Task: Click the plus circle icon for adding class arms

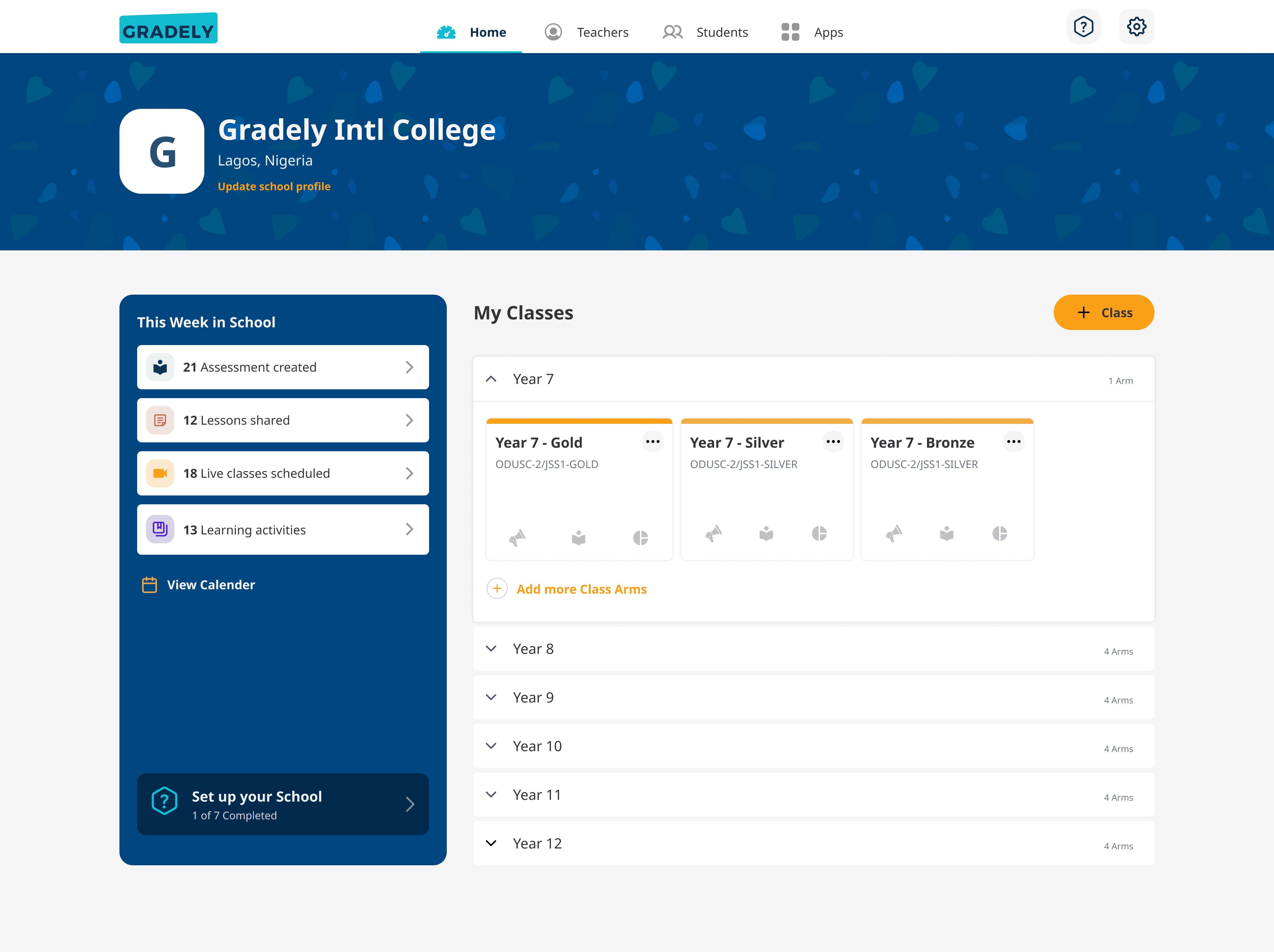Action: coord(496,589)
